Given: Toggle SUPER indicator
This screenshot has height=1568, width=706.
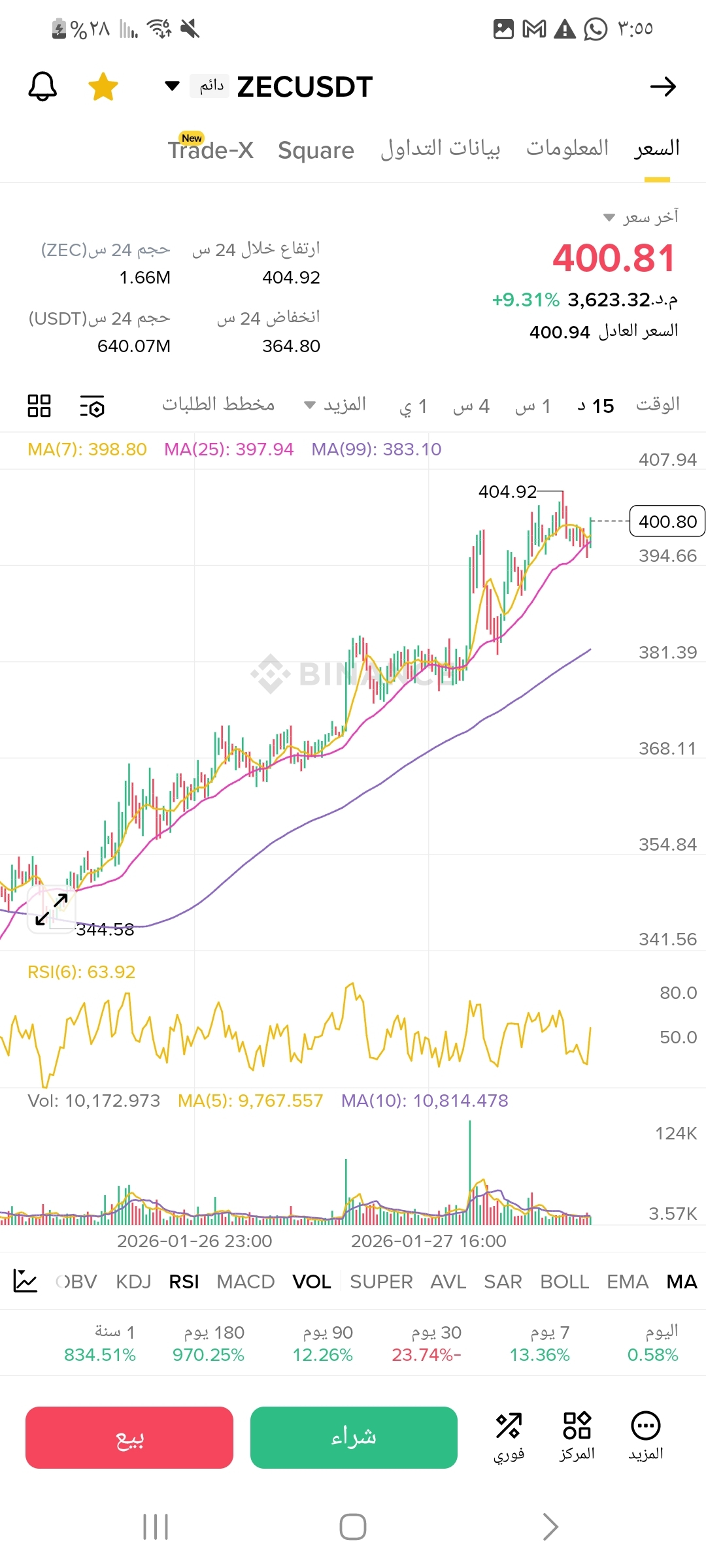Looking at the screenshot, I should (381, 1282).
